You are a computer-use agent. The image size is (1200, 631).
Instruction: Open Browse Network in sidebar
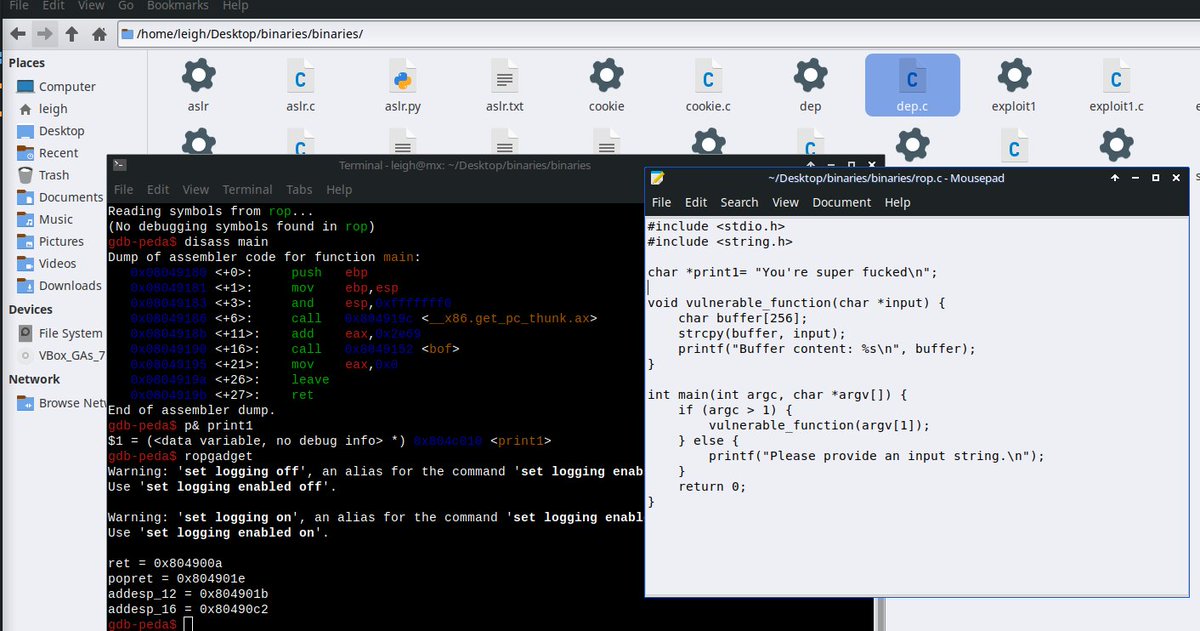click(x=60, y=403)
